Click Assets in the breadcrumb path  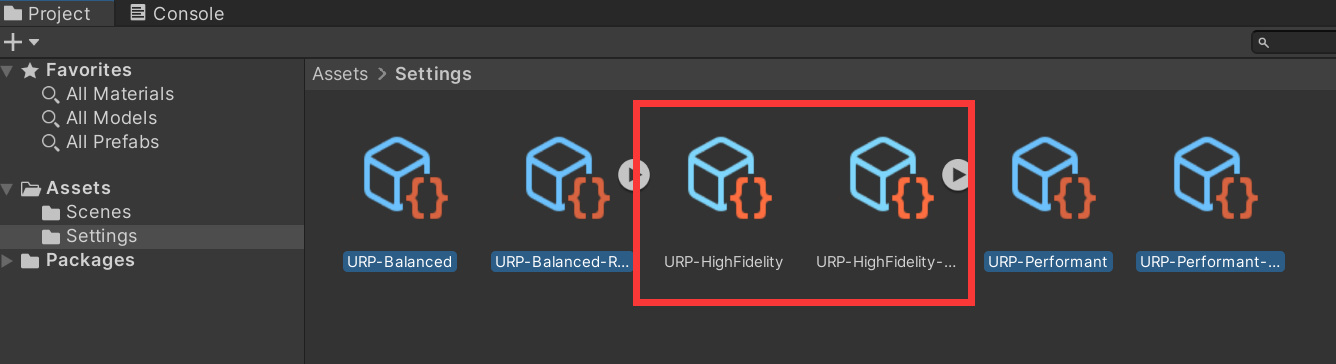(x=340, y=74)
